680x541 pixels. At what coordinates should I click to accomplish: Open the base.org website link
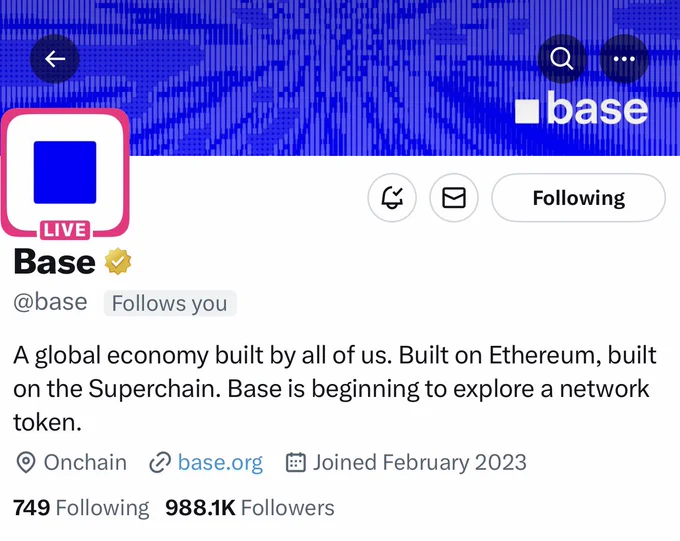[x=220, y=462]
